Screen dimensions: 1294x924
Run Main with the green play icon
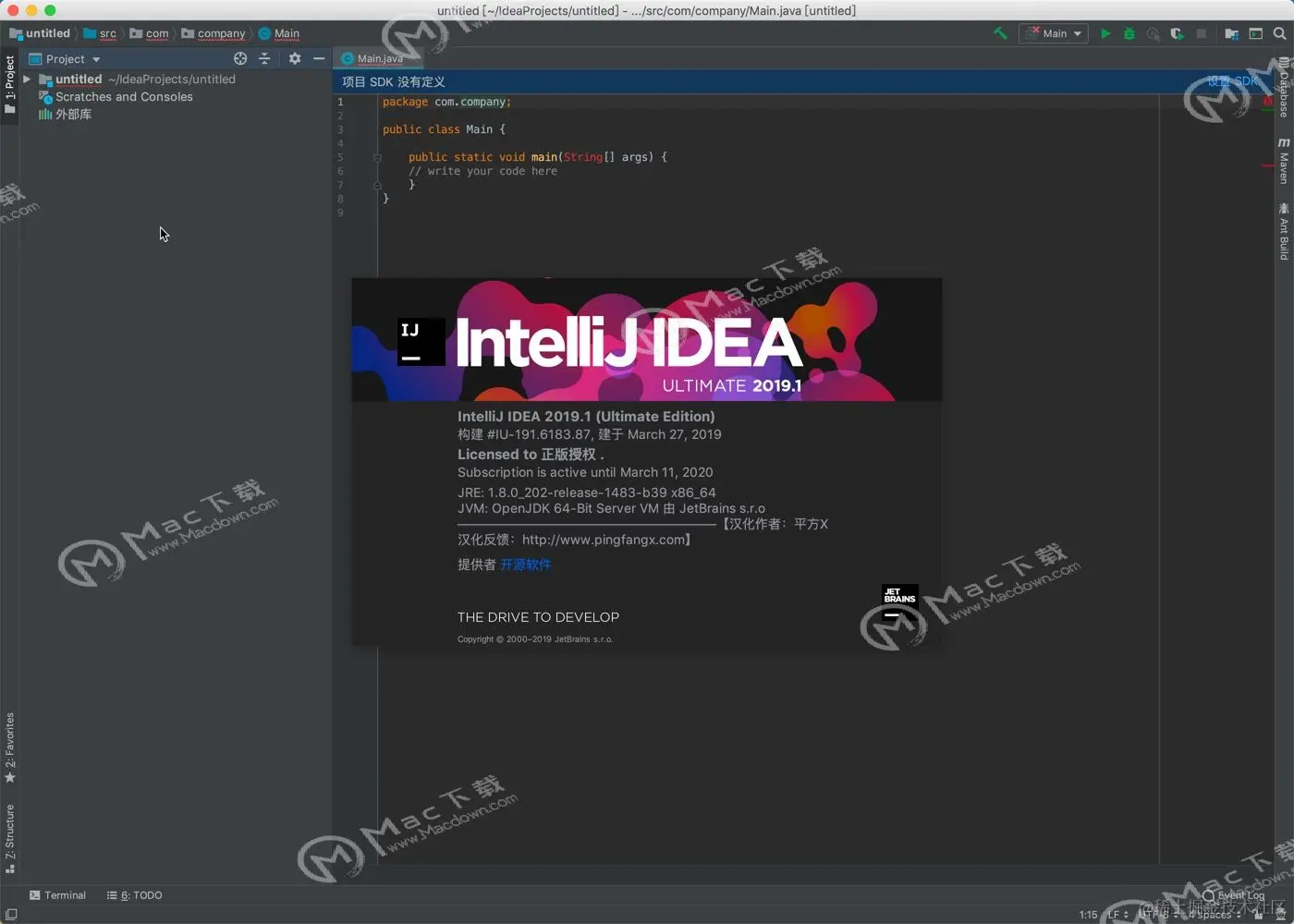tap(1105, 33)
